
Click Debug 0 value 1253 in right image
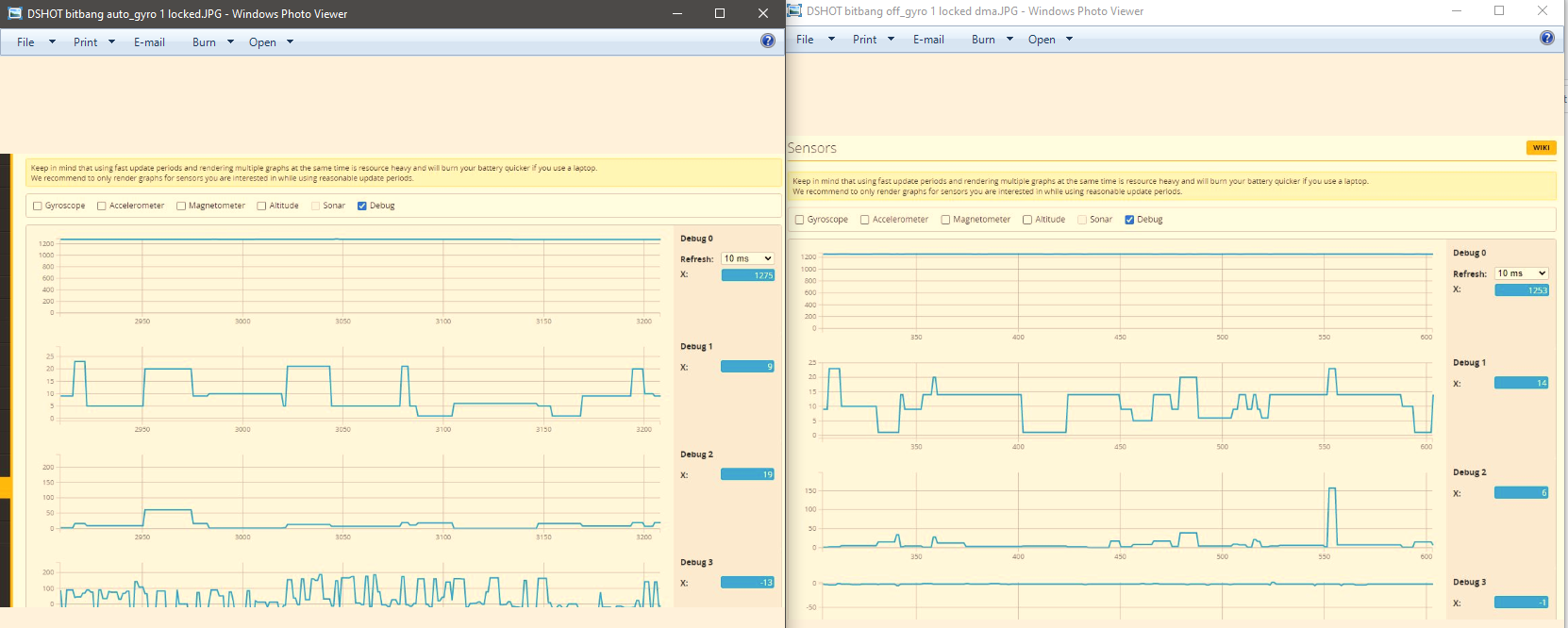click(x=1522, y=290)
